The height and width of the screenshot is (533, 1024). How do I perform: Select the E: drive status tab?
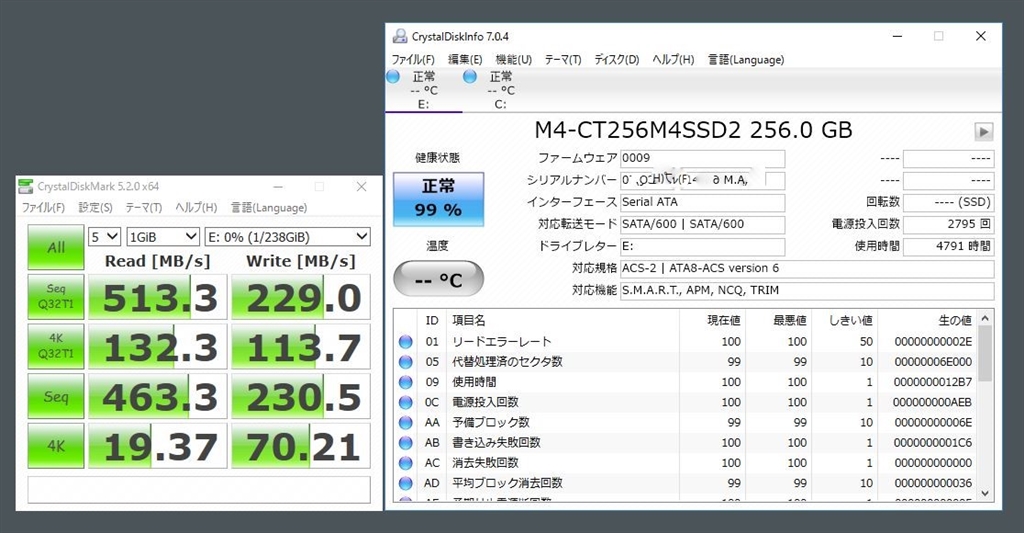pos(423,90)
